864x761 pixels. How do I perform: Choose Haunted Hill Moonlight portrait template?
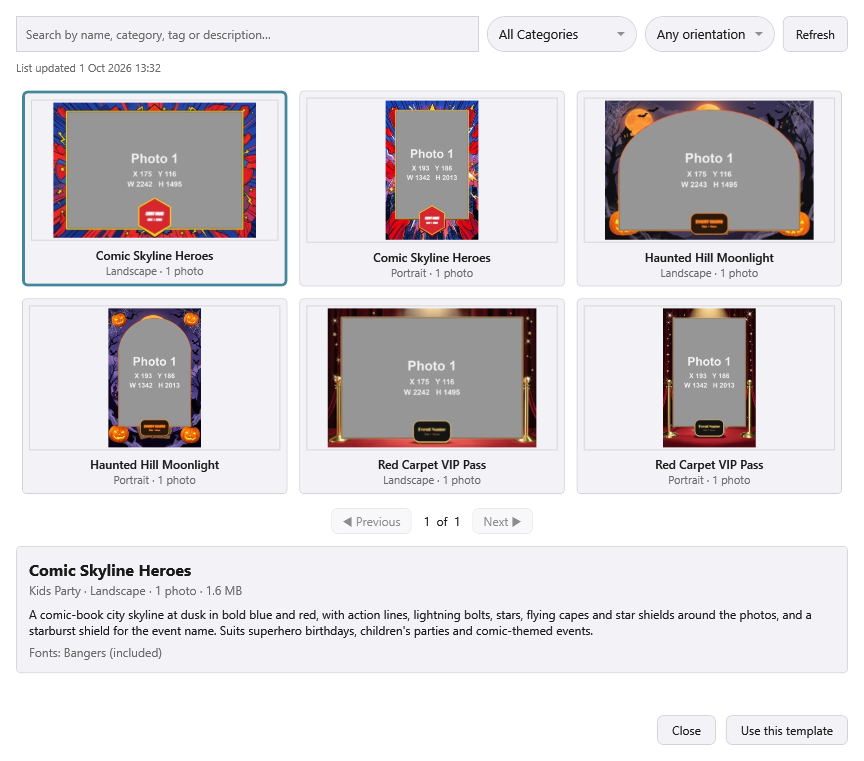pyautogui.click(x=154, y=396)
